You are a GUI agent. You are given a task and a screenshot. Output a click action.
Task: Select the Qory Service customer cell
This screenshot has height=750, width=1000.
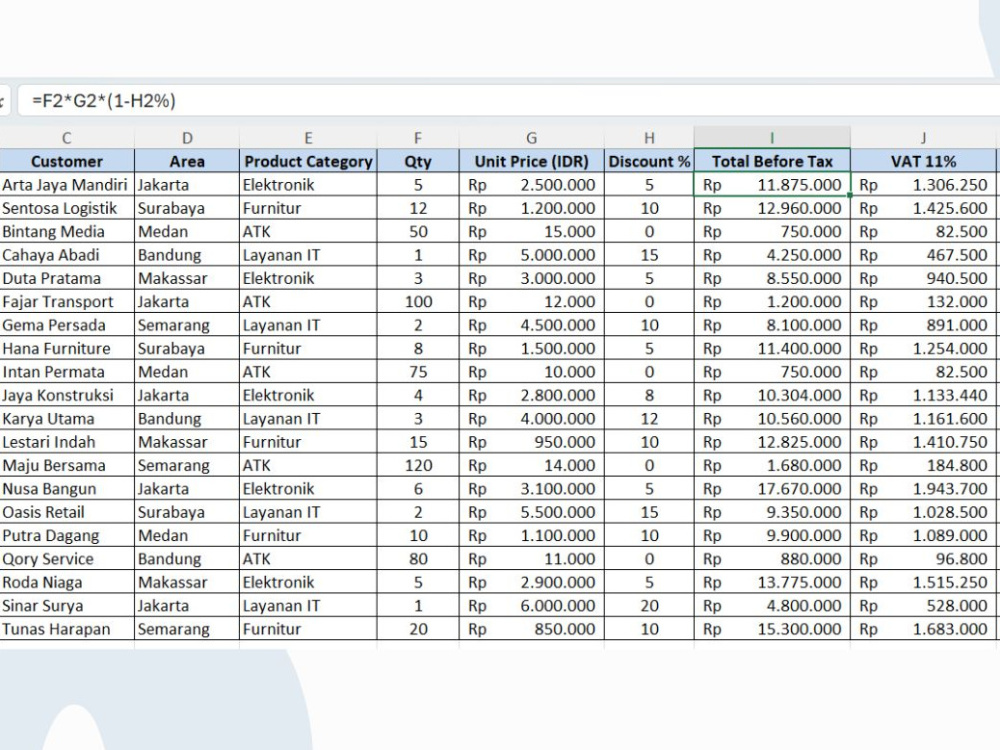pyautogui.click(x=67, y=559)
